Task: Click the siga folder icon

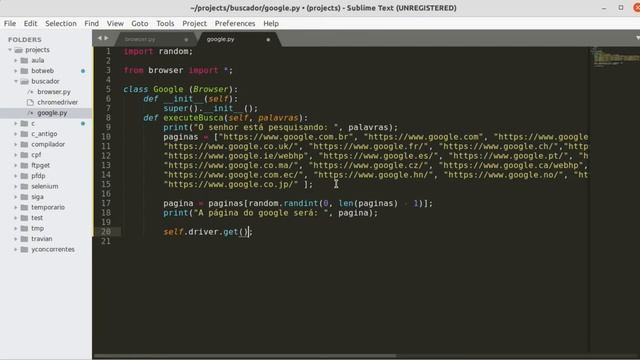Action: (24, 197)
